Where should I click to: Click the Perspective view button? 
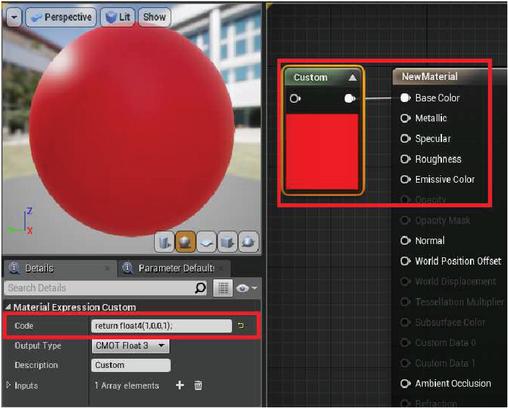coord(61,17)
